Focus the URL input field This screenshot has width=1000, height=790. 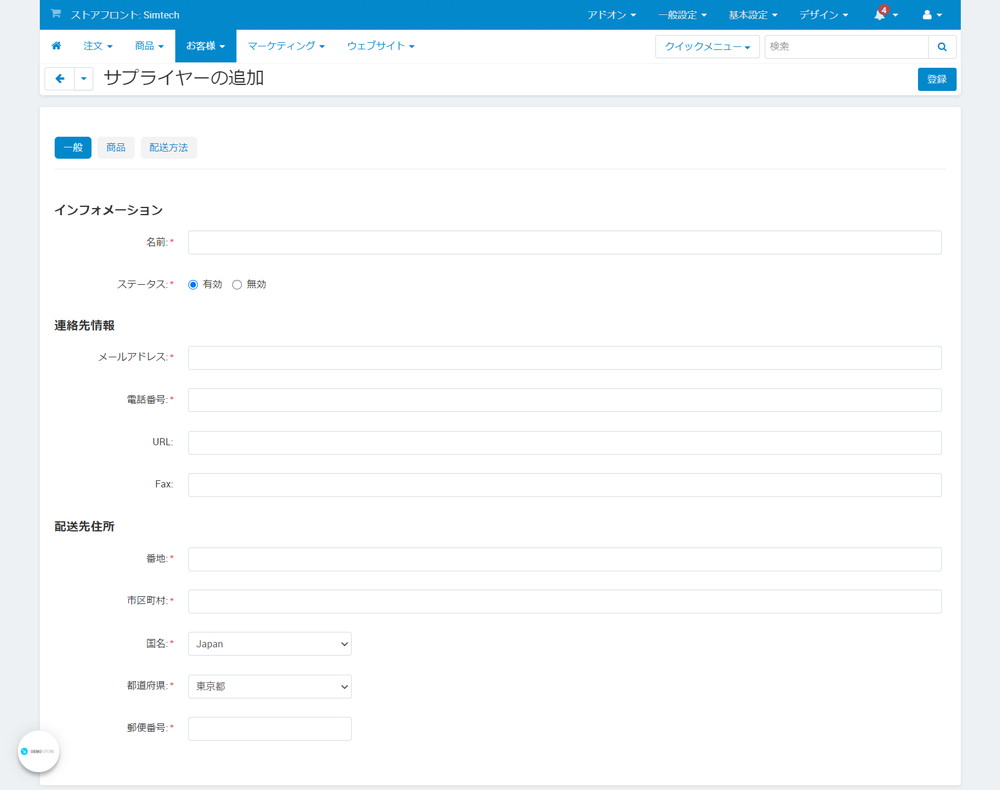(564, 443)
